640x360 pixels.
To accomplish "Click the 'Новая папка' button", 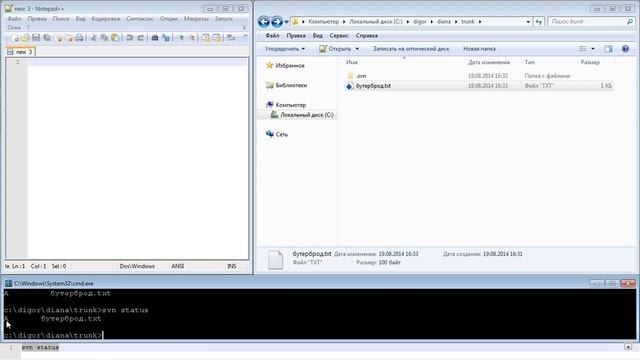I will [x=479, y=49].
